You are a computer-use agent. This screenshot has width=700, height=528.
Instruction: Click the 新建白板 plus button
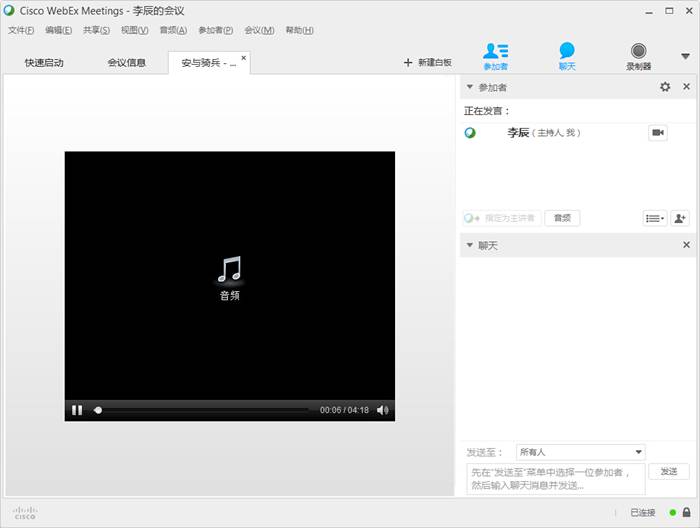(428, 62)
